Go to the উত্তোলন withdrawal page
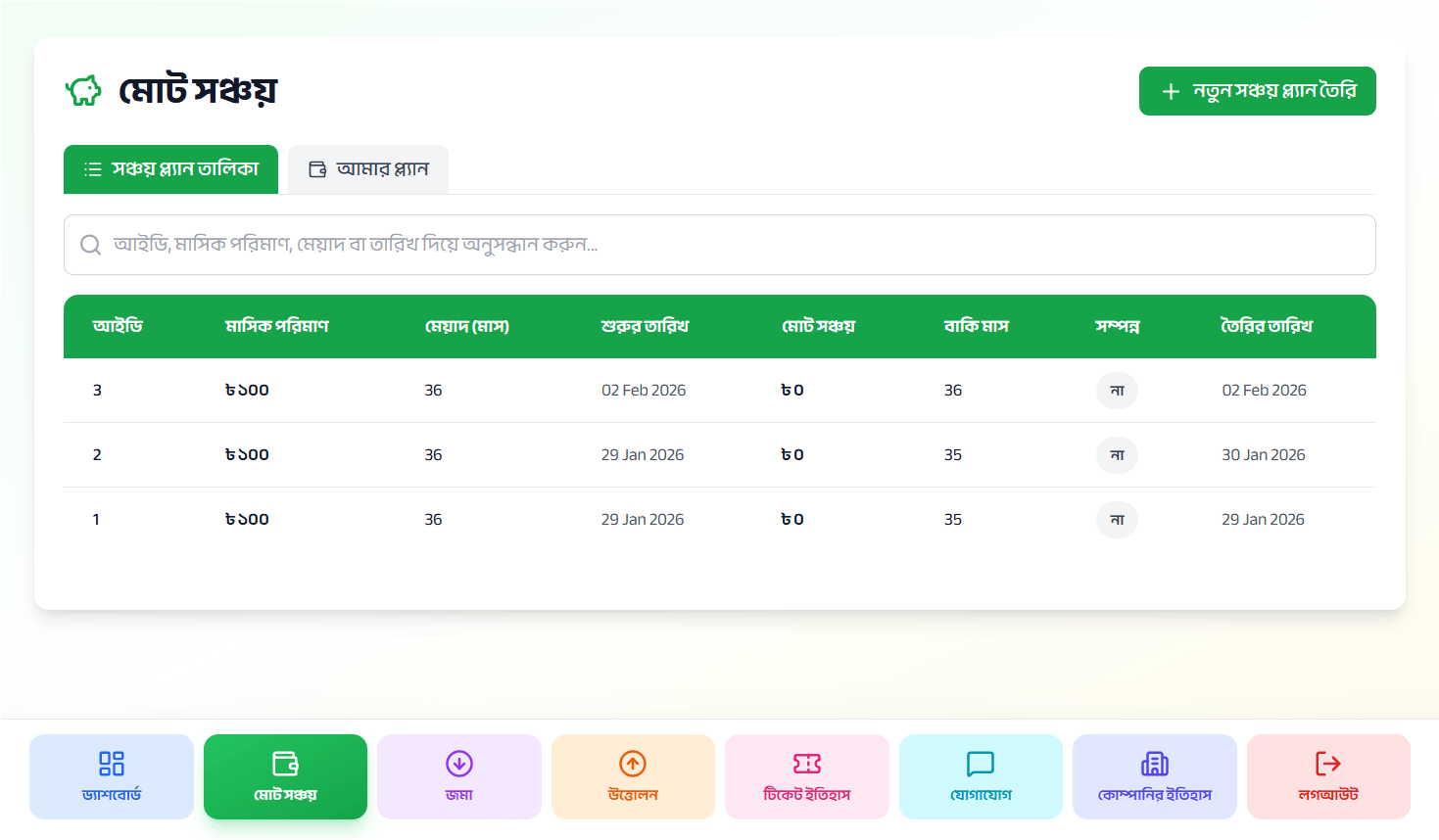 (633, 776)
